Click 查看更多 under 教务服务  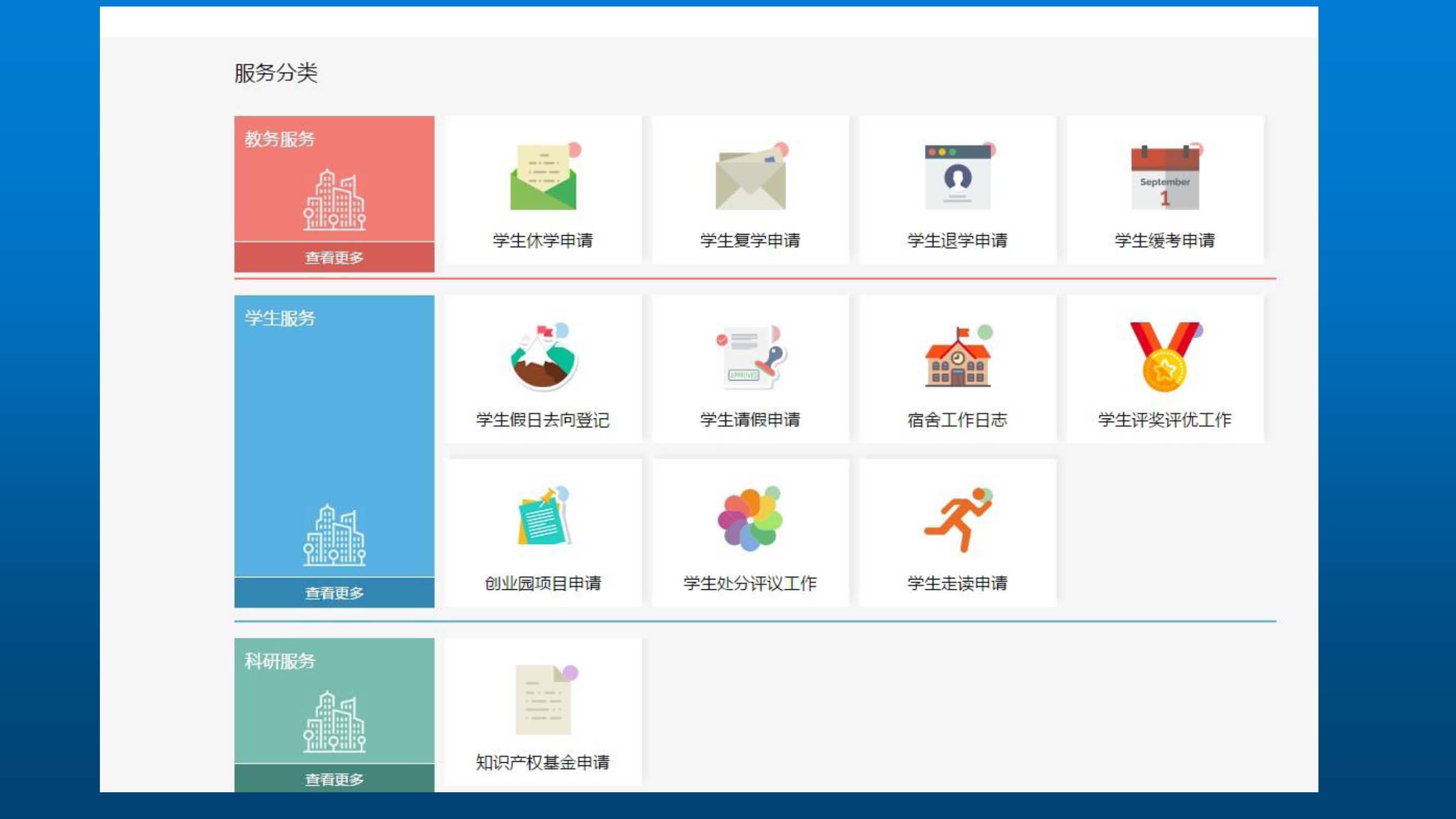[334, 258]
